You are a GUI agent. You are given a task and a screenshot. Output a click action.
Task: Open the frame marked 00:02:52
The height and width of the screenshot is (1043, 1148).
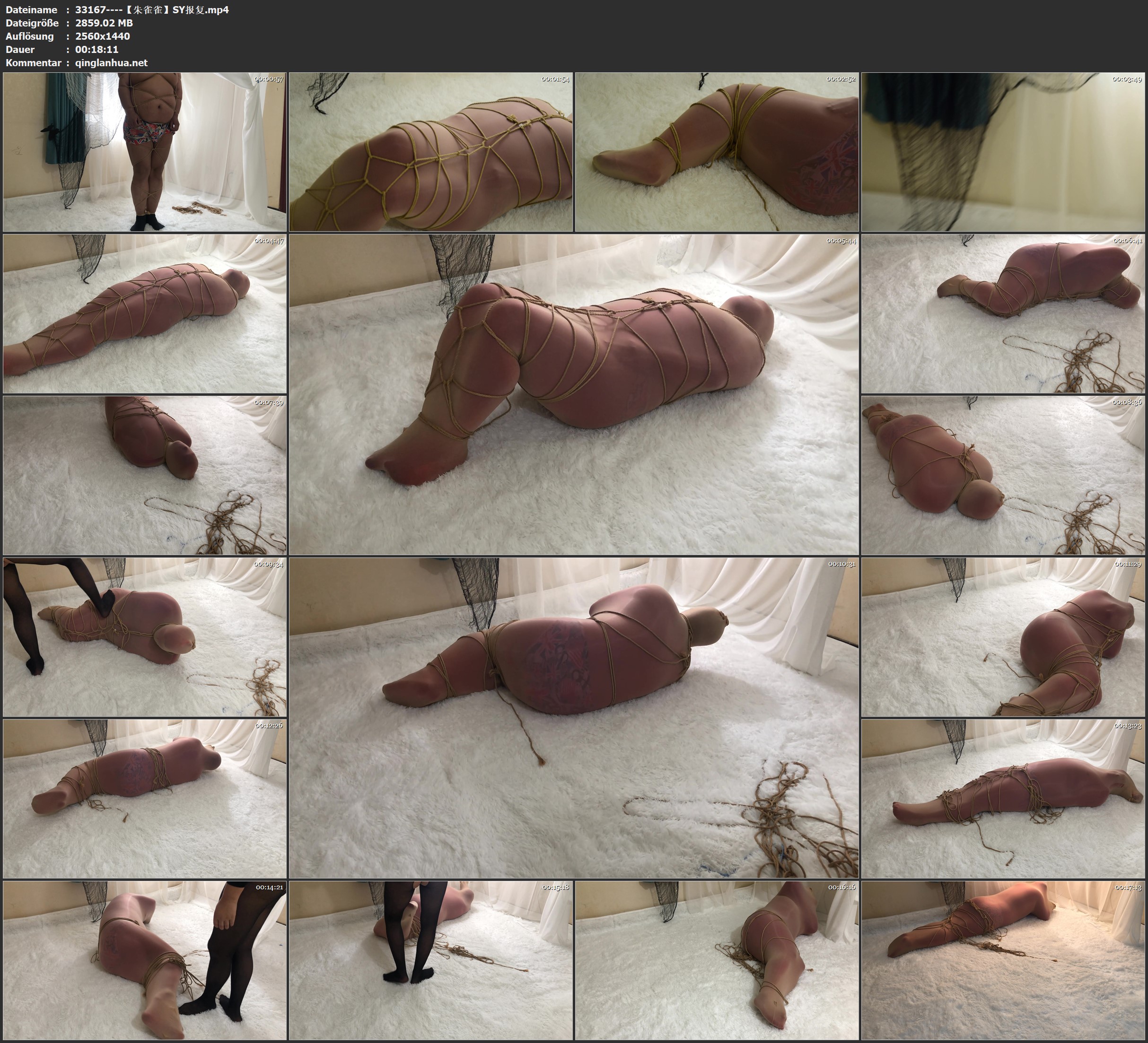[x=717, y=152]
